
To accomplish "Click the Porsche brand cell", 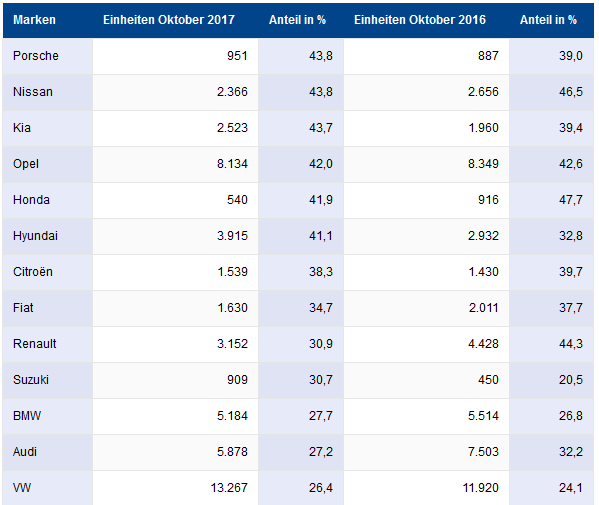I will 48,56.
